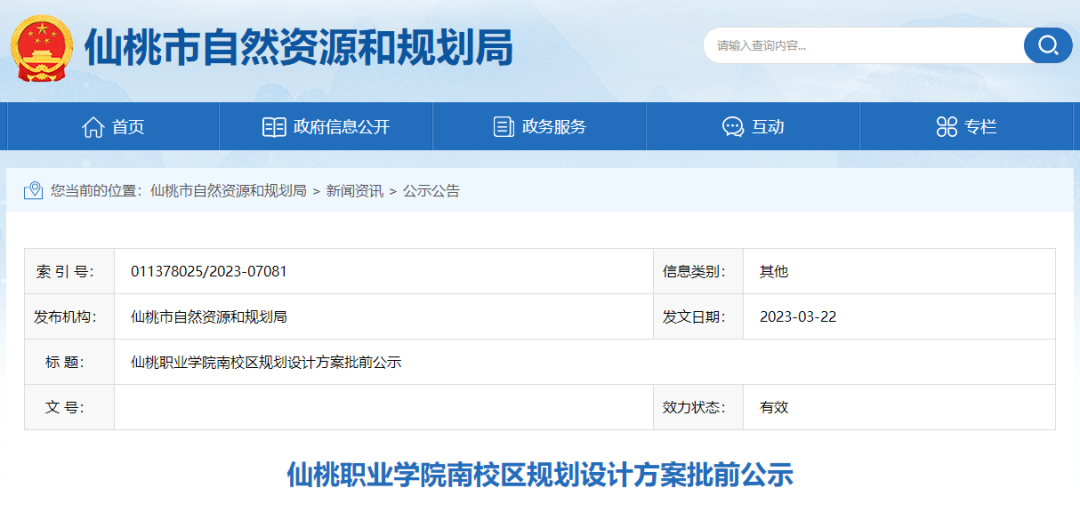
Task: Open the 首页 menu item
Action: coord(113,127)
